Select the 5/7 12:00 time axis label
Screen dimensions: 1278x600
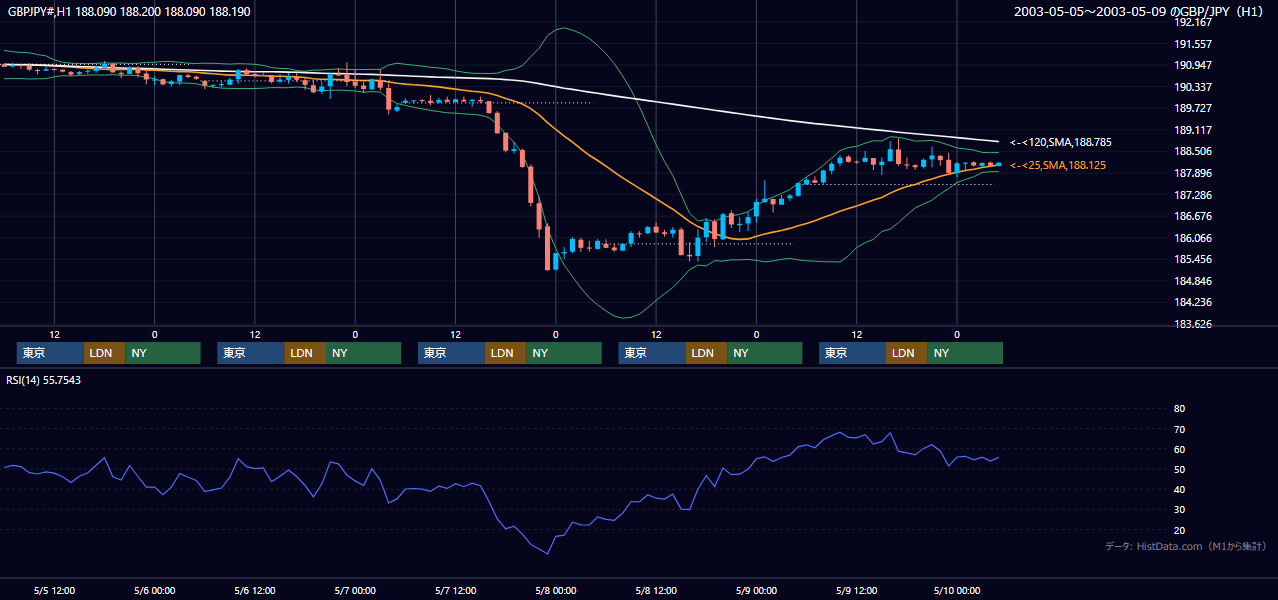click(455, 590)
